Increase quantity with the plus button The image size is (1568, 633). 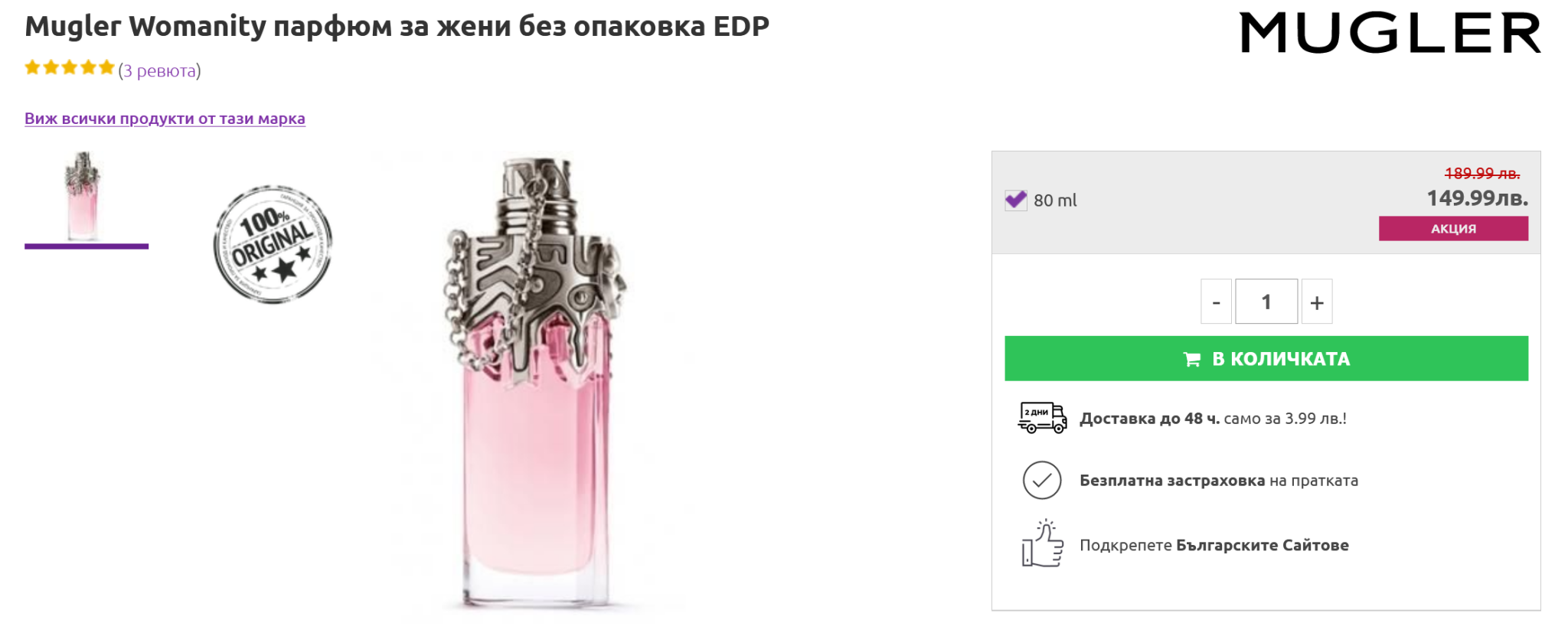(x=1317, y=302)
